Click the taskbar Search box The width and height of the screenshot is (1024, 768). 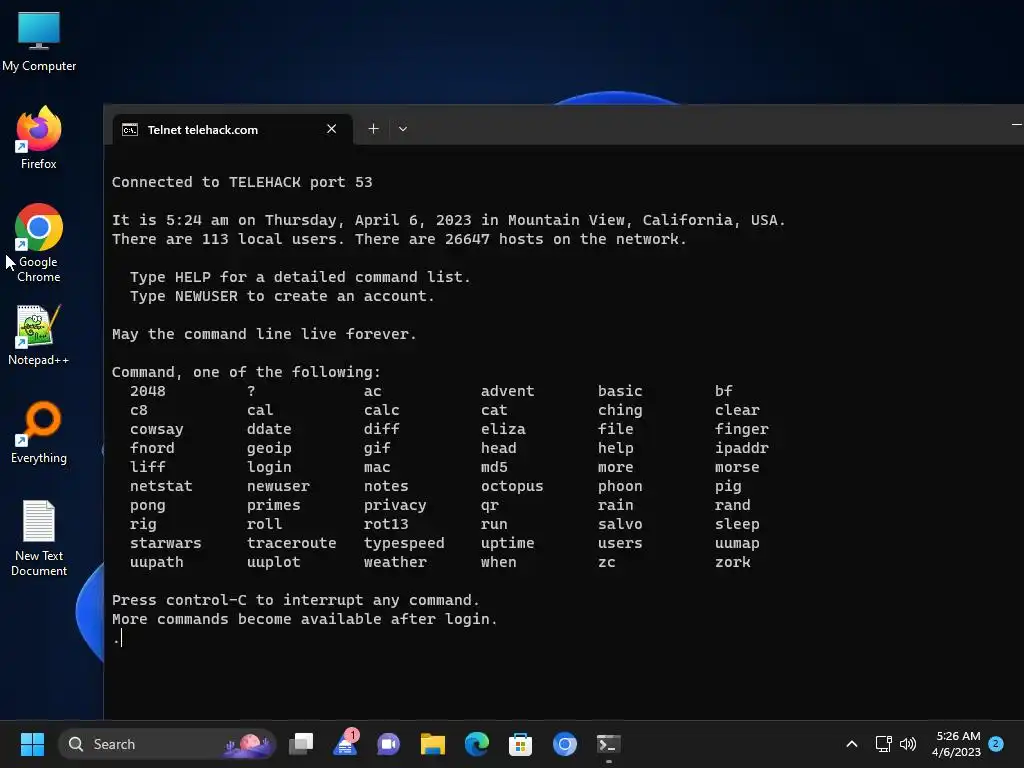[x=167, y=744]
